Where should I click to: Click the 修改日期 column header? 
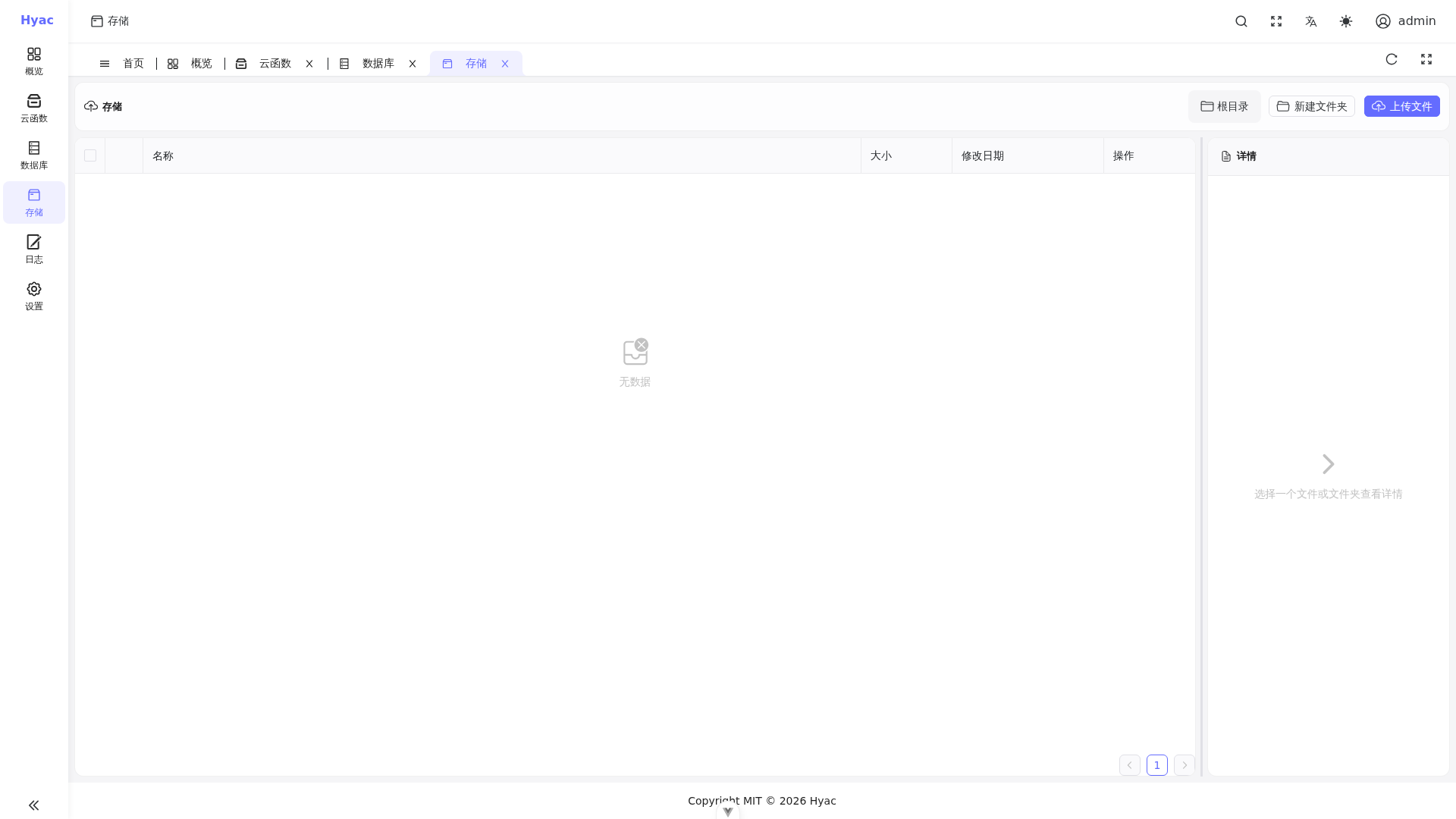(1028, 155)
